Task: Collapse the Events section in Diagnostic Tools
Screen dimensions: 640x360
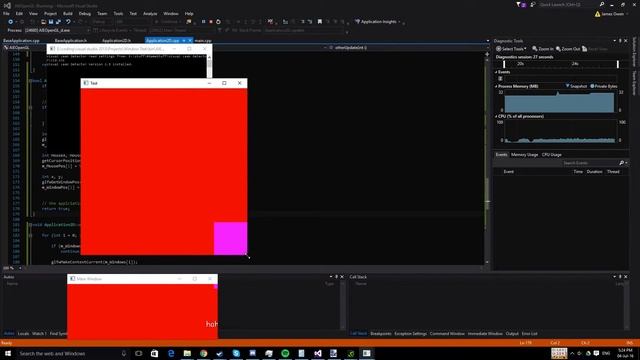Action: pyautogui.click(x=496, y=72)
